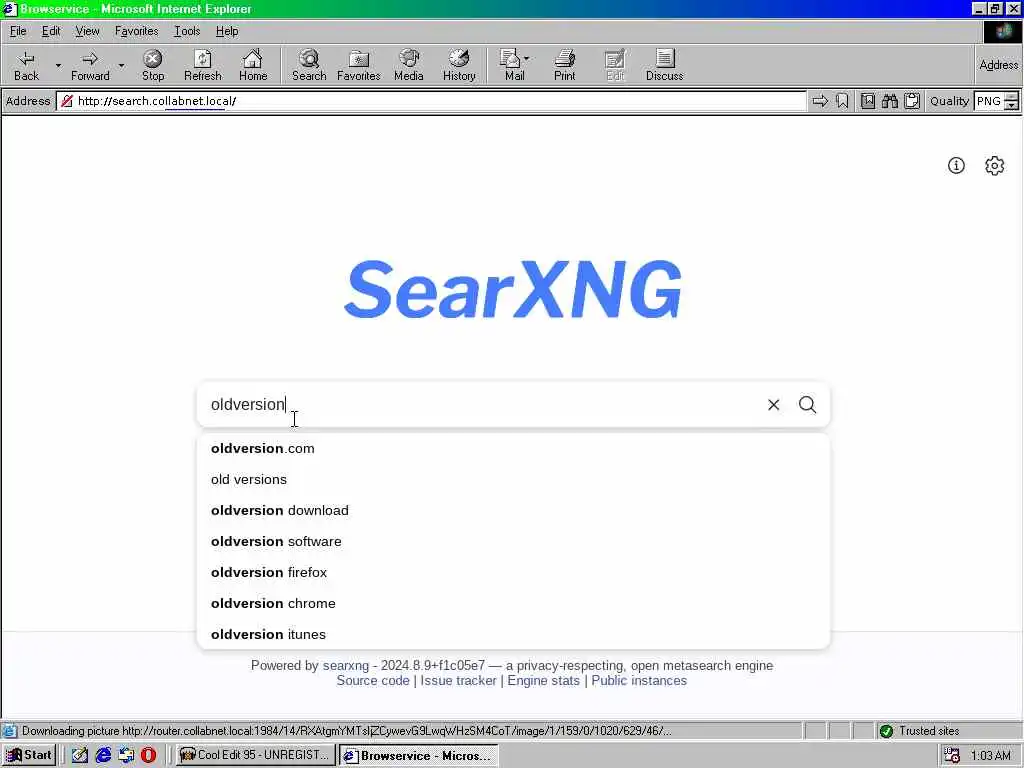This screenshot has width=1024, height=768.
Task: Open SearXNG about info icon
Action: pyautogui.click(x=956, y=165)
